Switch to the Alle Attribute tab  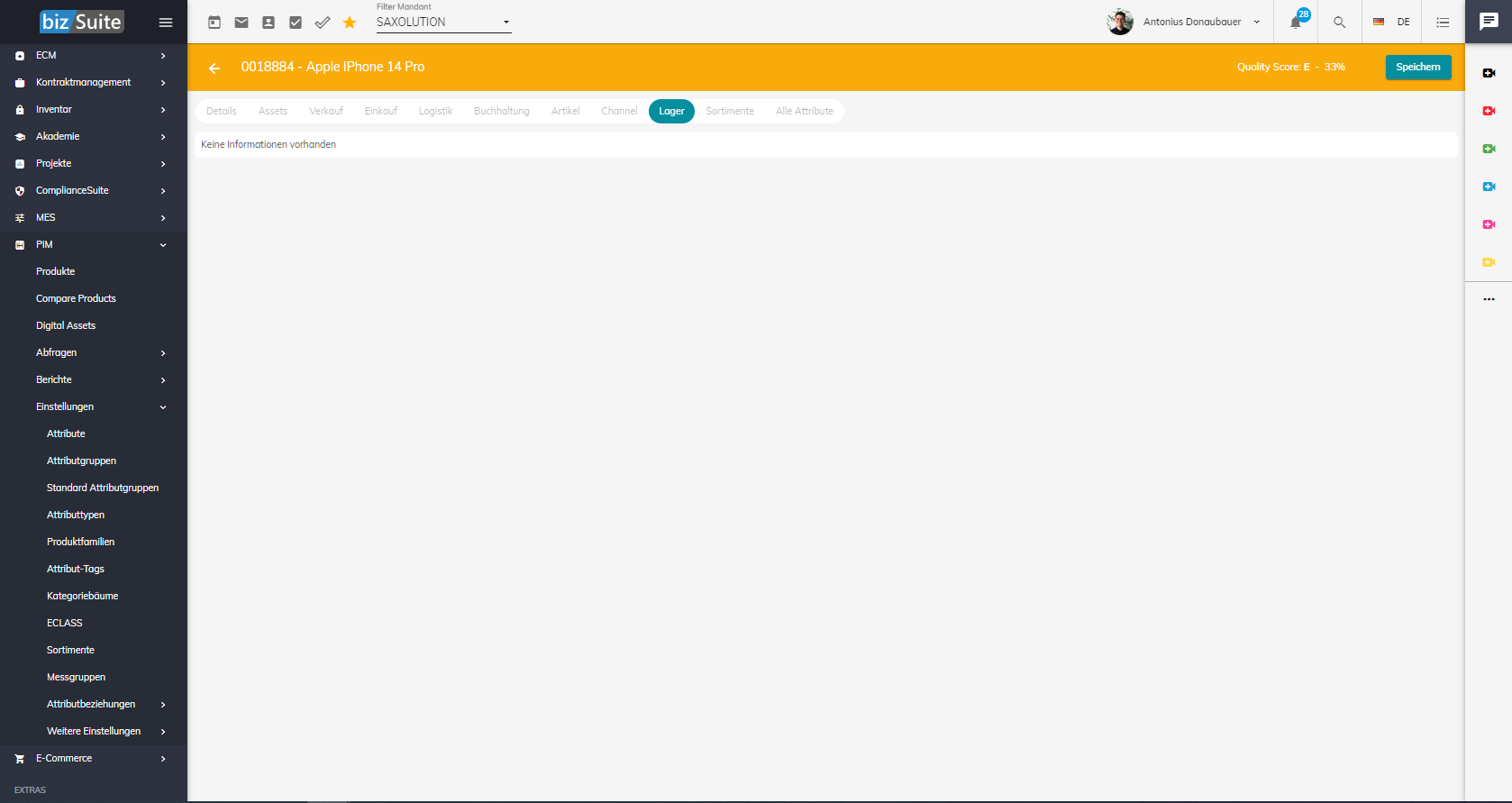pyautogui.click(x=805, y=111)
